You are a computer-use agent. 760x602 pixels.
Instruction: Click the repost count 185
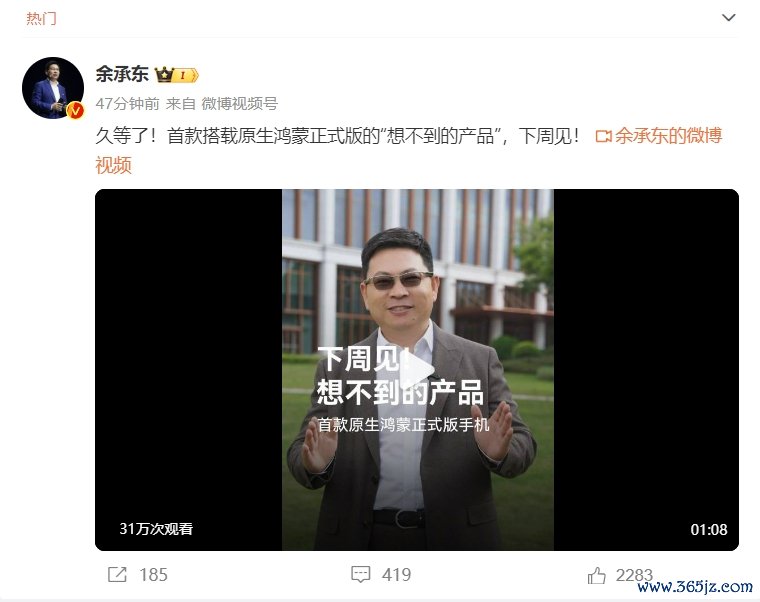(x=153, y=575)
